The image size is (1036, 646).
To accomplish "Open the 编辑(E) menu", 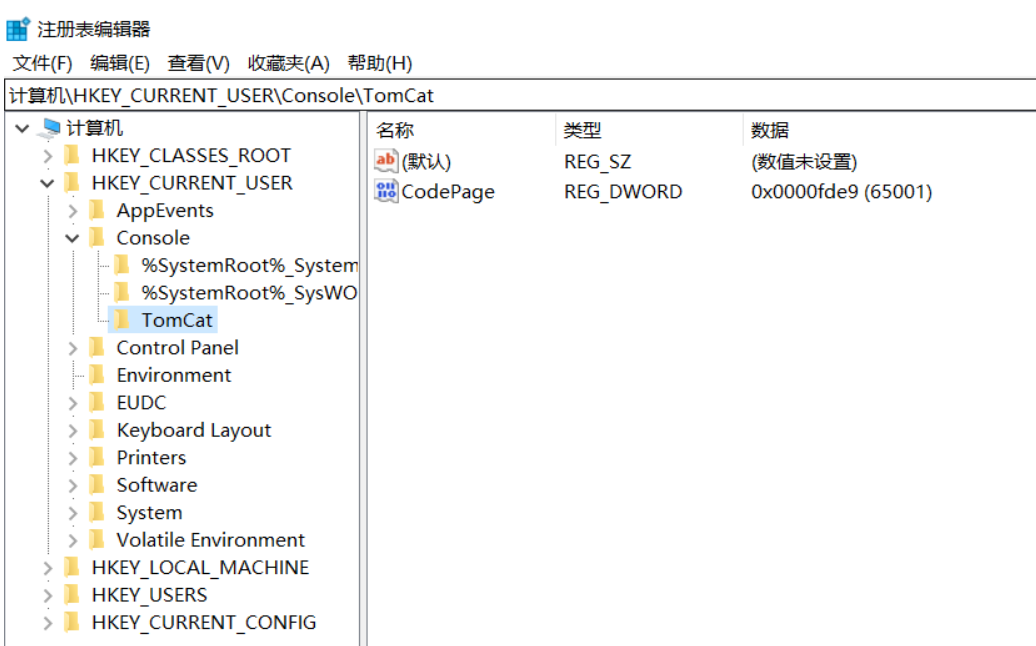I will (120, 63).
